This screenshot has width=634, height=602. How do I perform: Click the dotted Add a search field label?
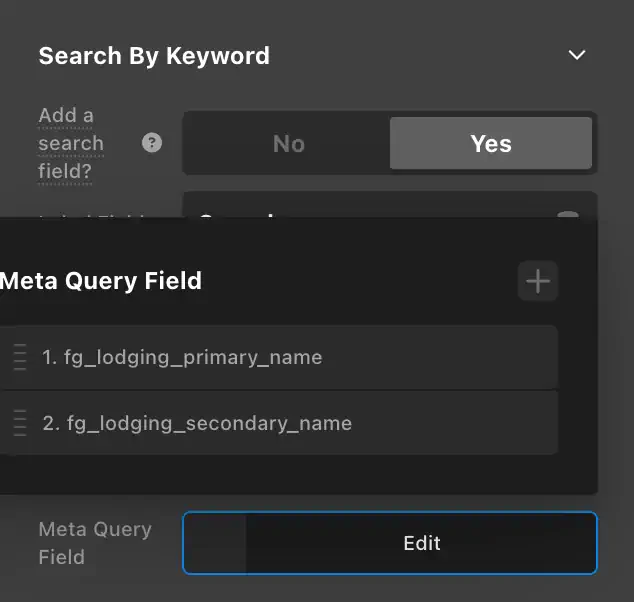pos(71,143)
